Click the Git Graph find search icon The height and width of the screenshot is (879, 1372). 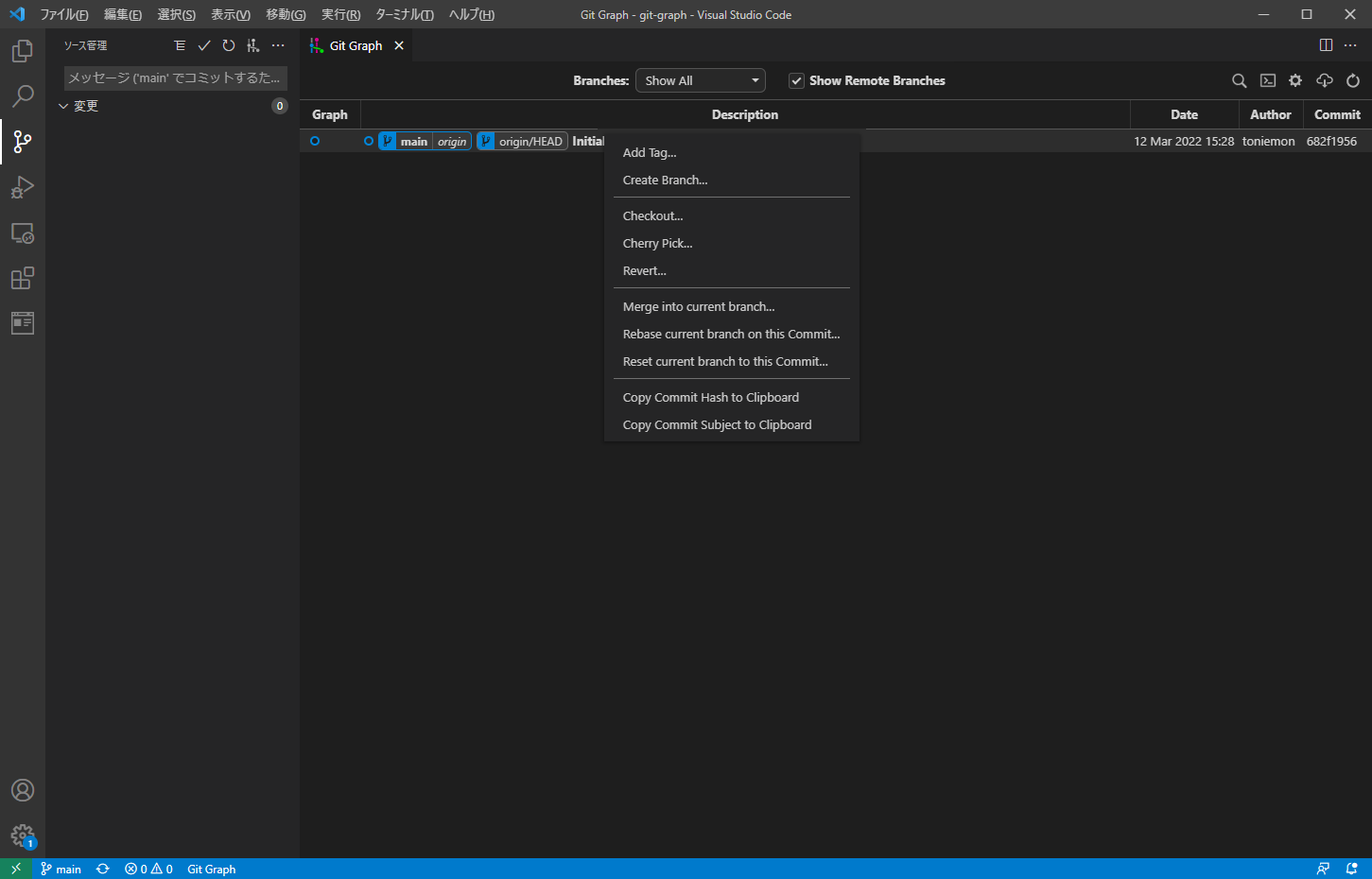tap(1239, 81)
